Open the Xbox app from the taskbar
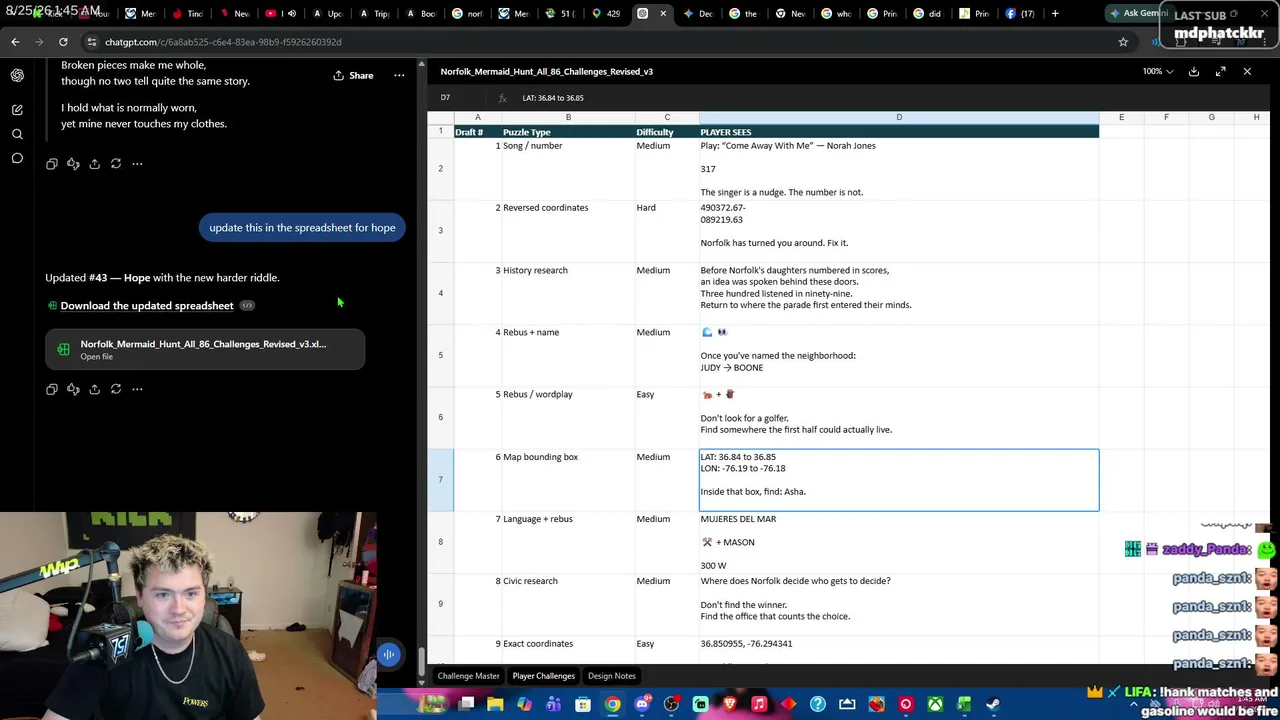Screen dimensions: 1280x720 935,704
